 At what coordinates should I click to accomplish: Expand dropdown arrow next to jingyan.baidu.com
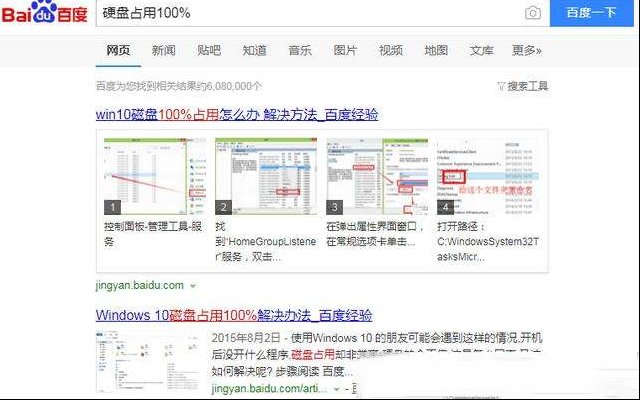coord(193,286)
